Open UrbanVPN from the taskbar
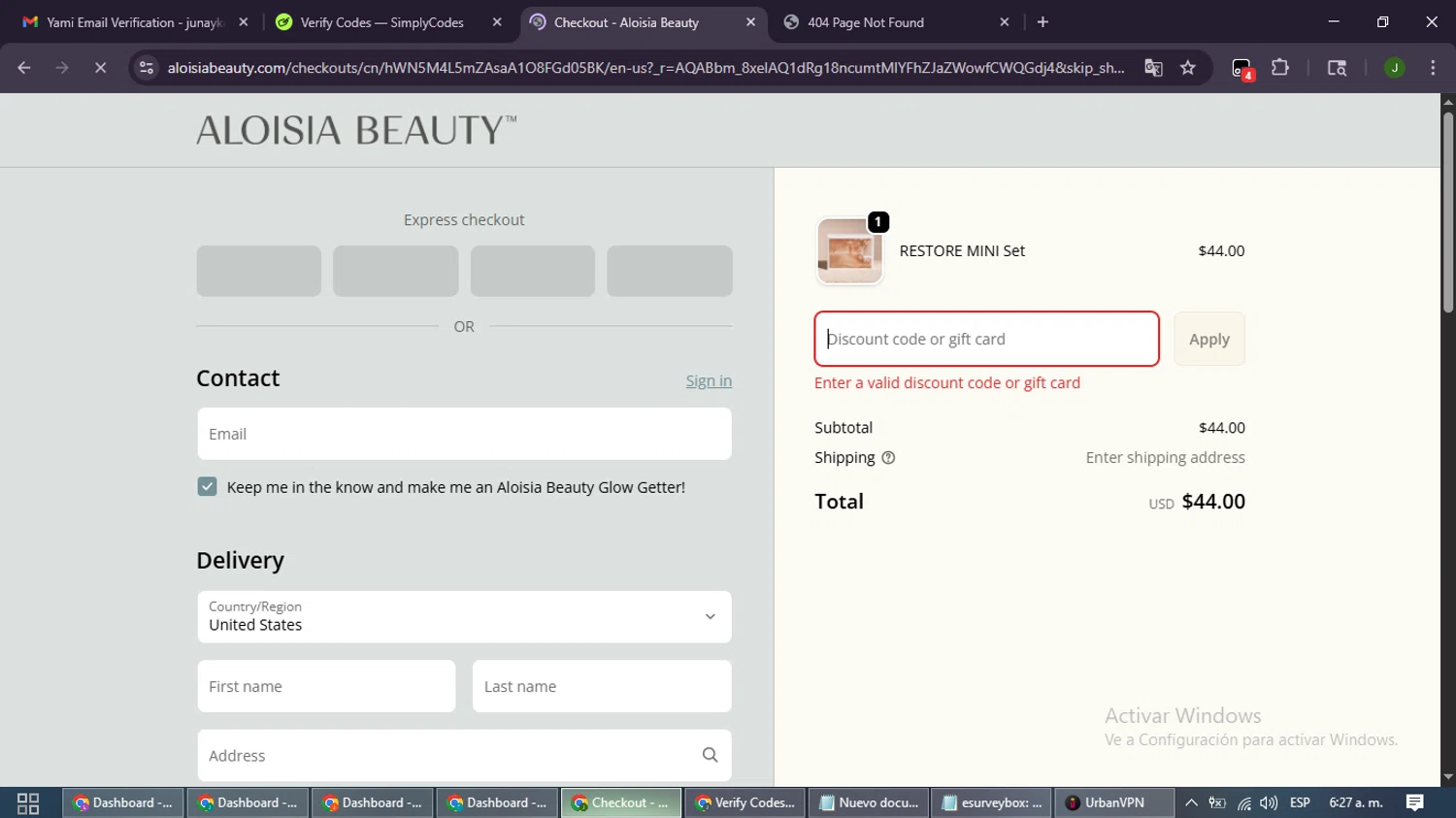The image size is (1456, 818). [x=1114, y=802]
